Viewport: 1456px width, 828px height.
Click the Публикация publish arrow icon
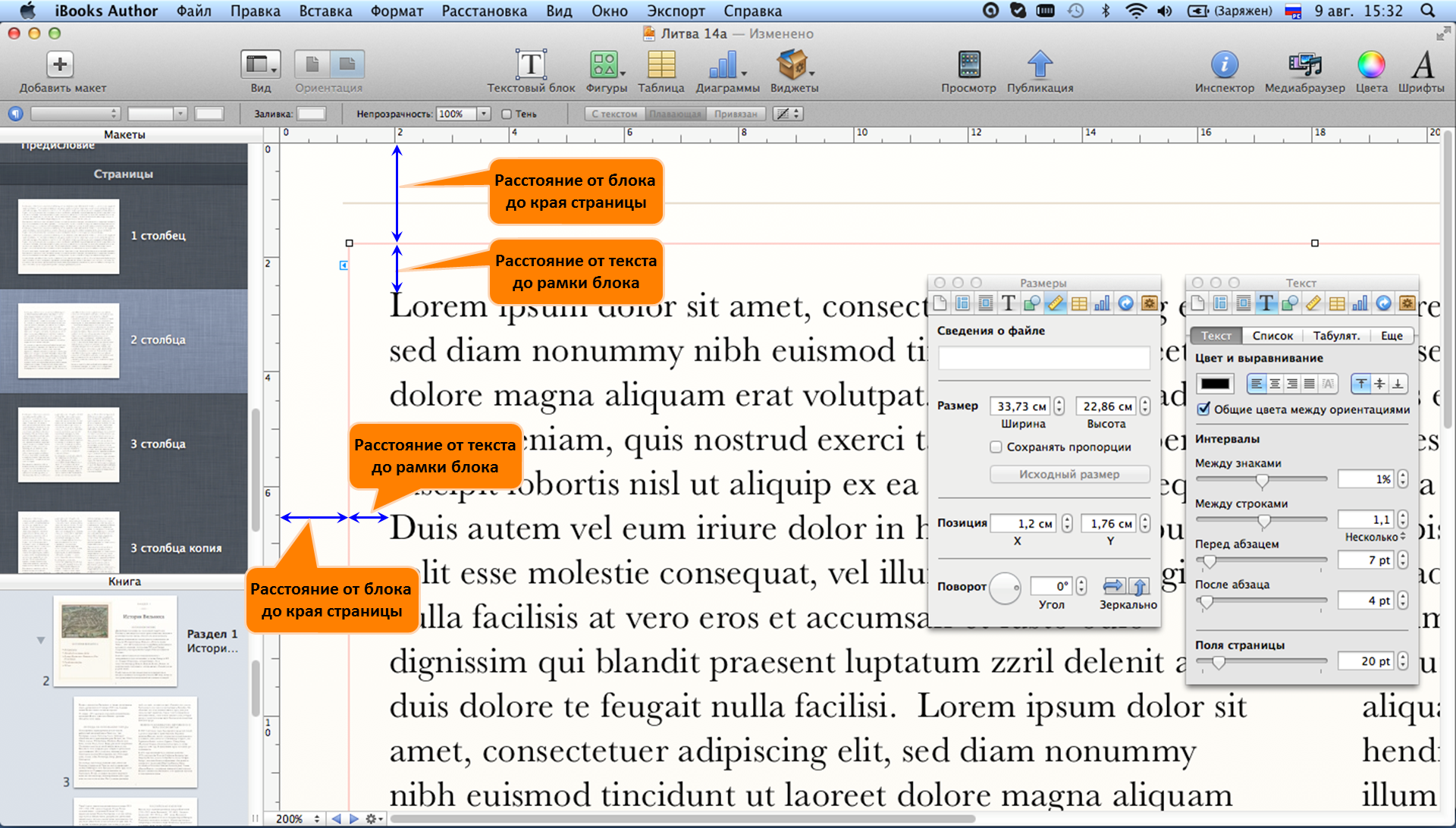1040,64
